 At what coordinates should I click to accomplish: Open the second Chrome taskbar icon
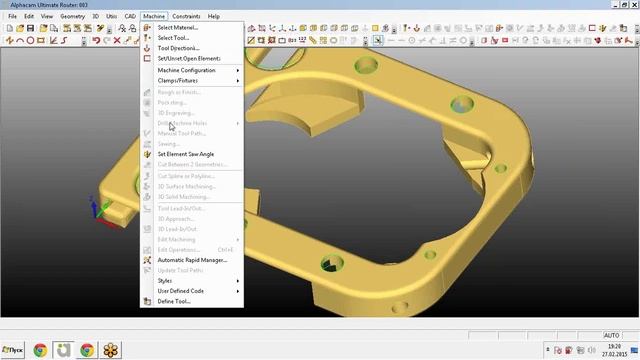pos(87,350)
